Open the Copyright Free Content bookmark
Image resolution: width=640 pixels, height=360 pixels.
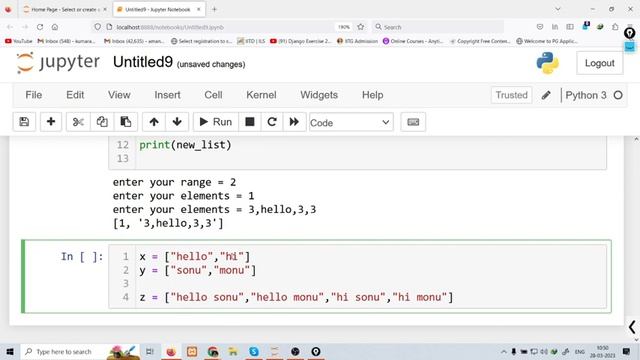click(480, 41)
